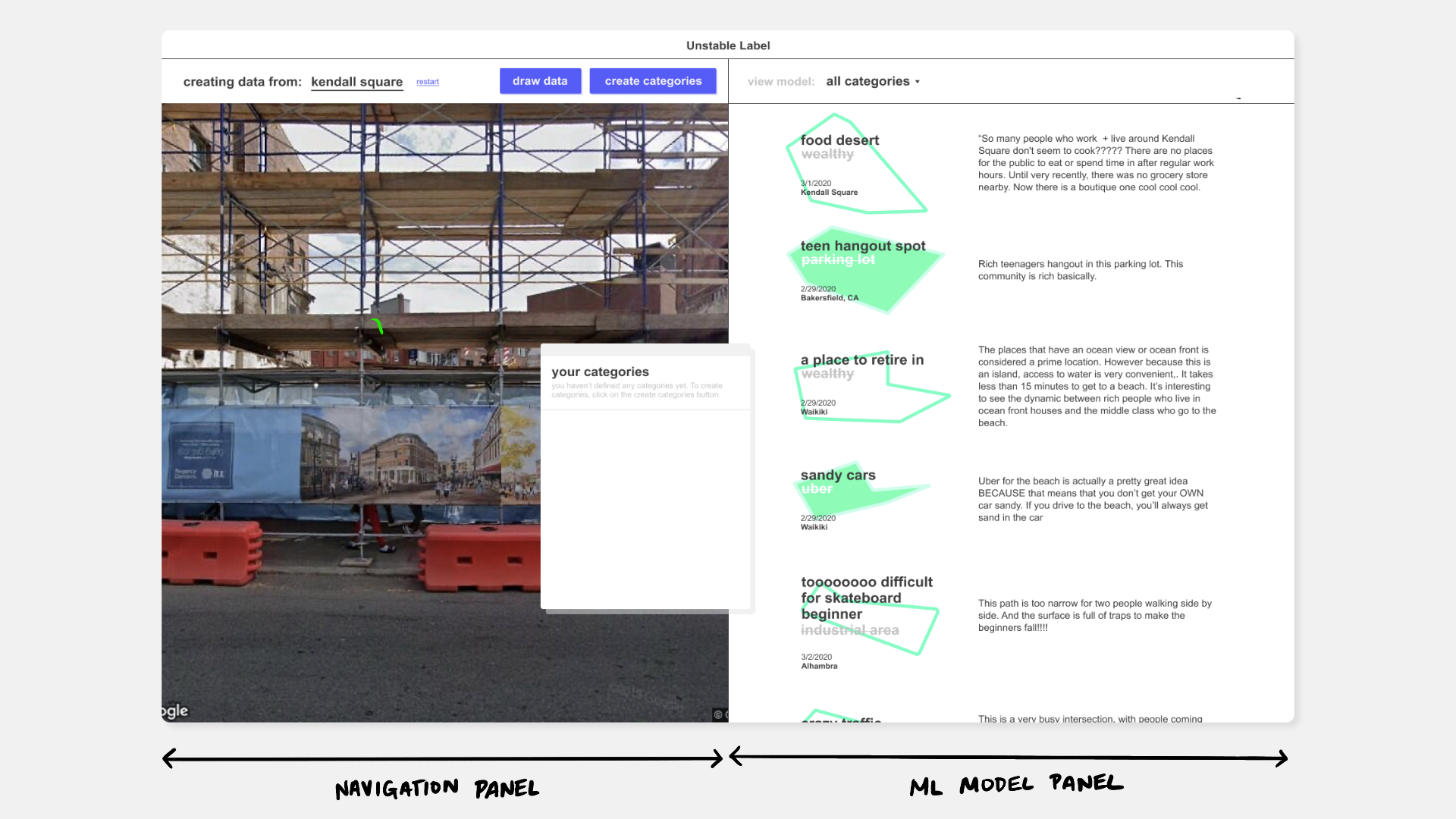Viewport: 1456px width, 819px height.
Task: Click the Kendall Square food desert description text
Action: 1096,162
